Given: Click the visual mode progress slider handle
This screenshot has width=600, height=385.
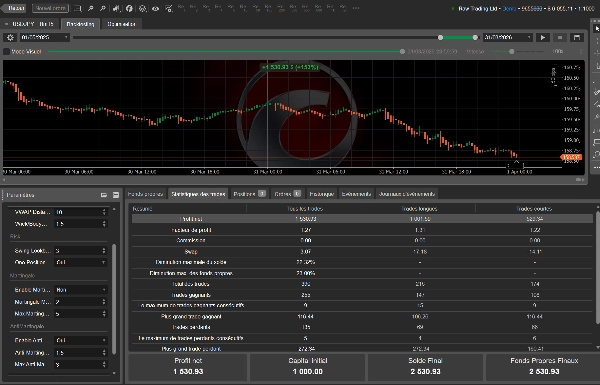Looking at the screenshot, I should [402, 51].
